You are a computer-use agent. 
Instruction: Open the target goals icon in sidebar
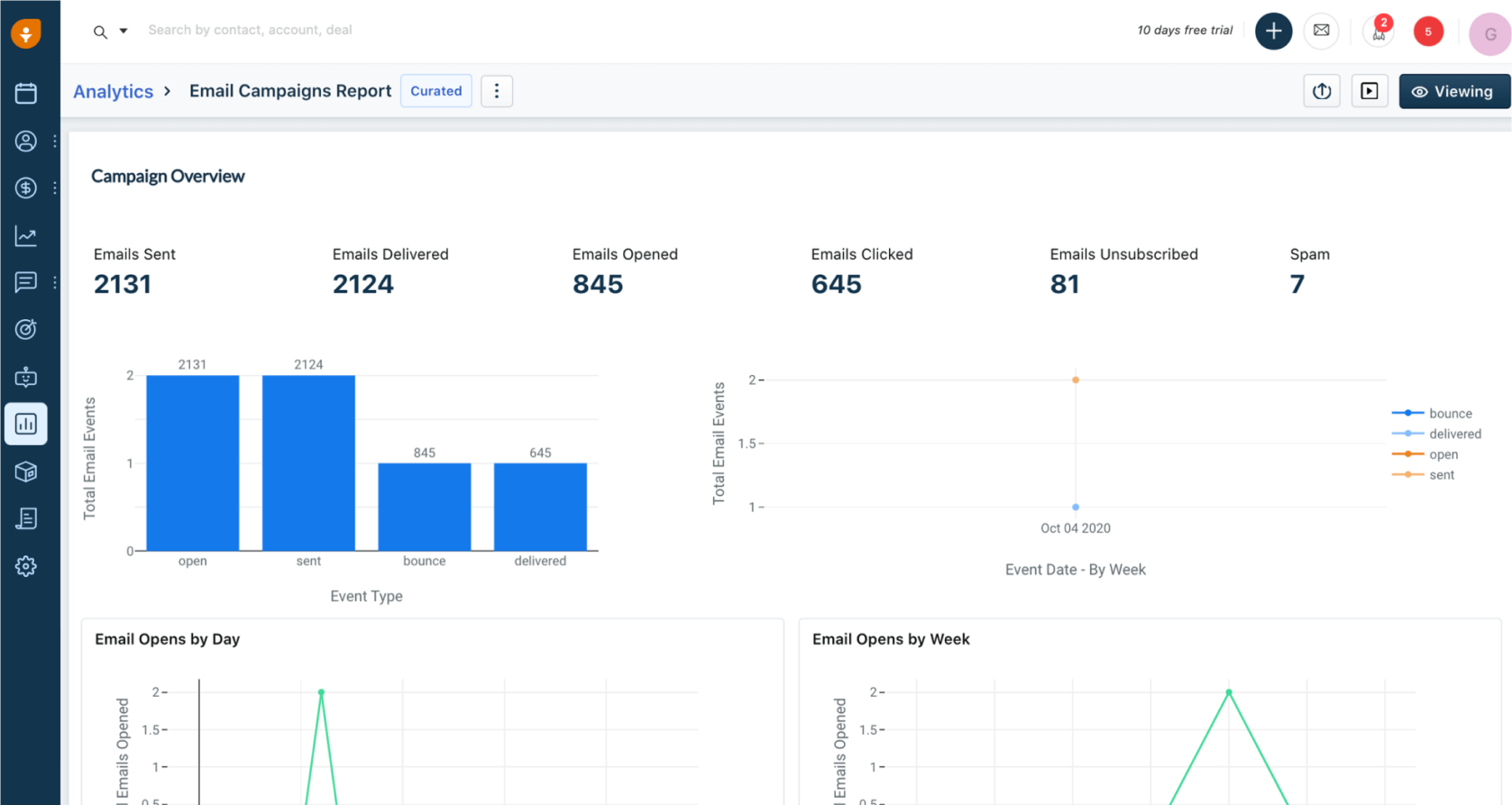pyautogui.click(x=26, y=329)
